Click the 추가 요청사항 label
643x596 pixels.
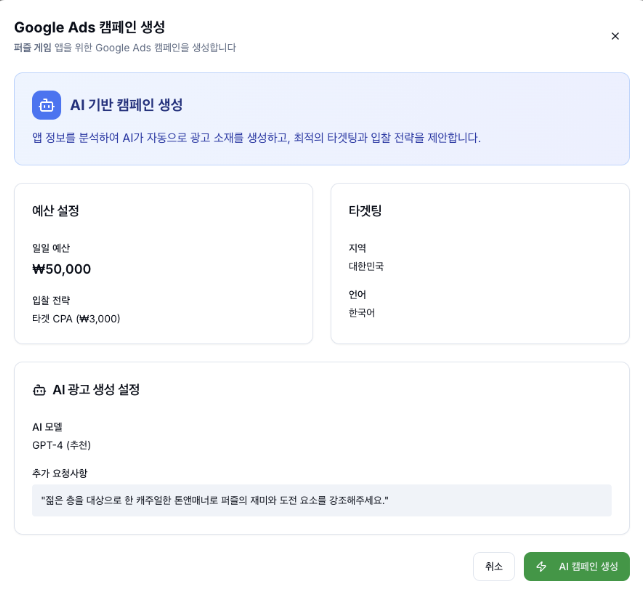coord(59,473)
